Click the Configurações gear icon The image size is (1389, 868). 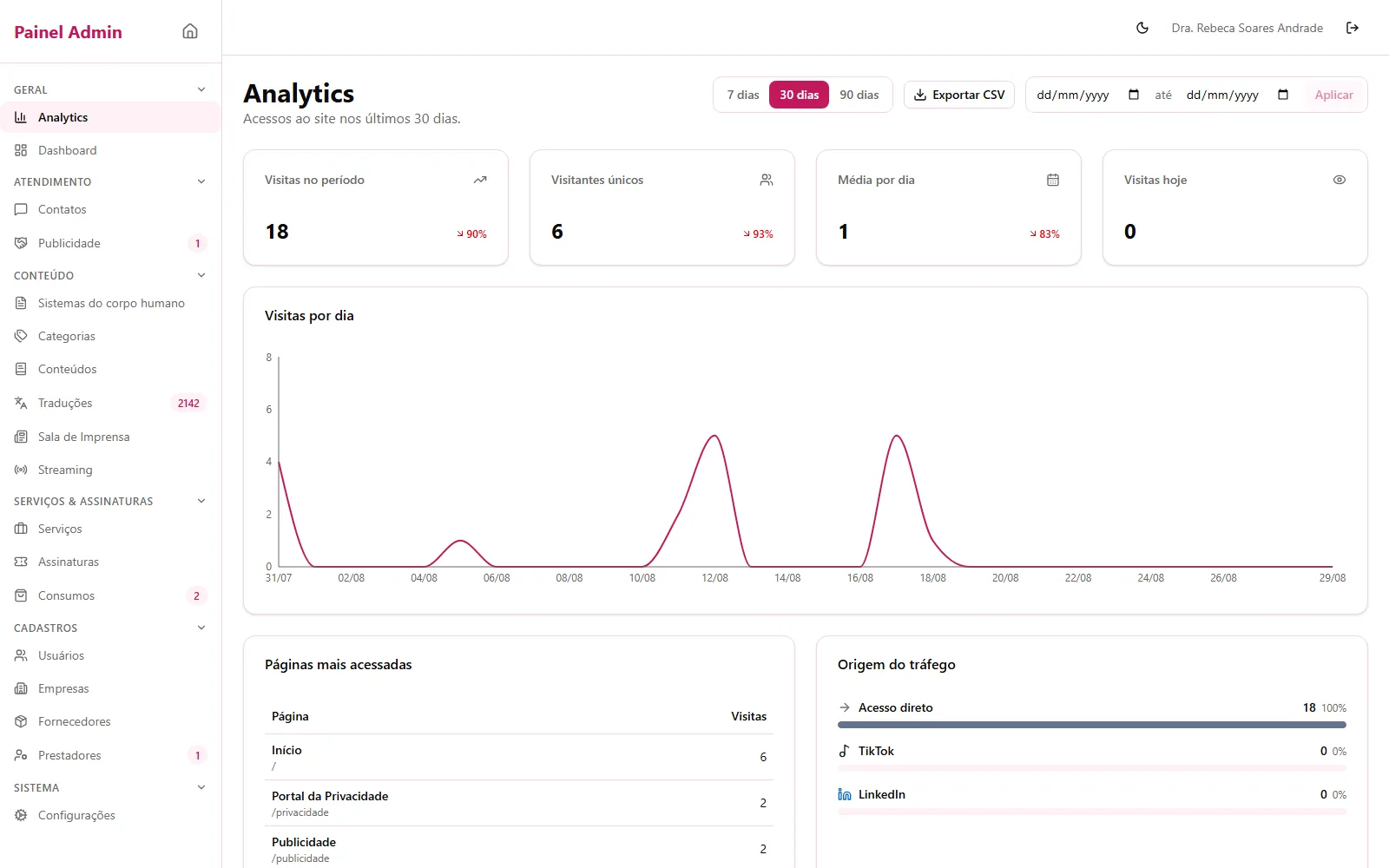click(x=21, y=815)
